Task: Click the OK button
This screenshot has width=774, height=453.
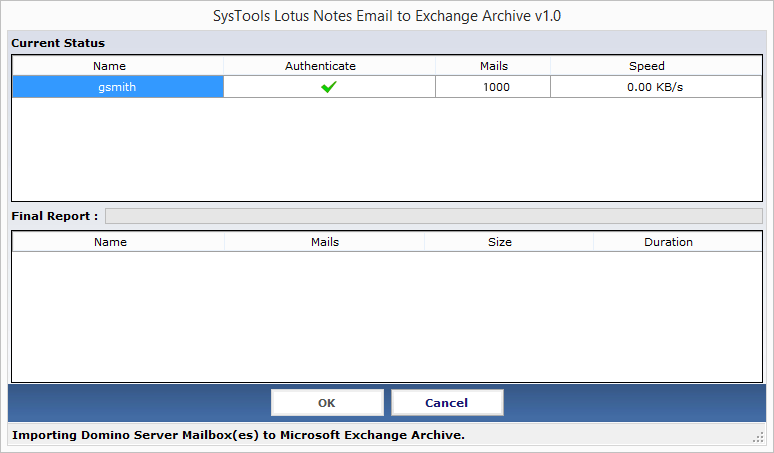Action: [327, 403]
